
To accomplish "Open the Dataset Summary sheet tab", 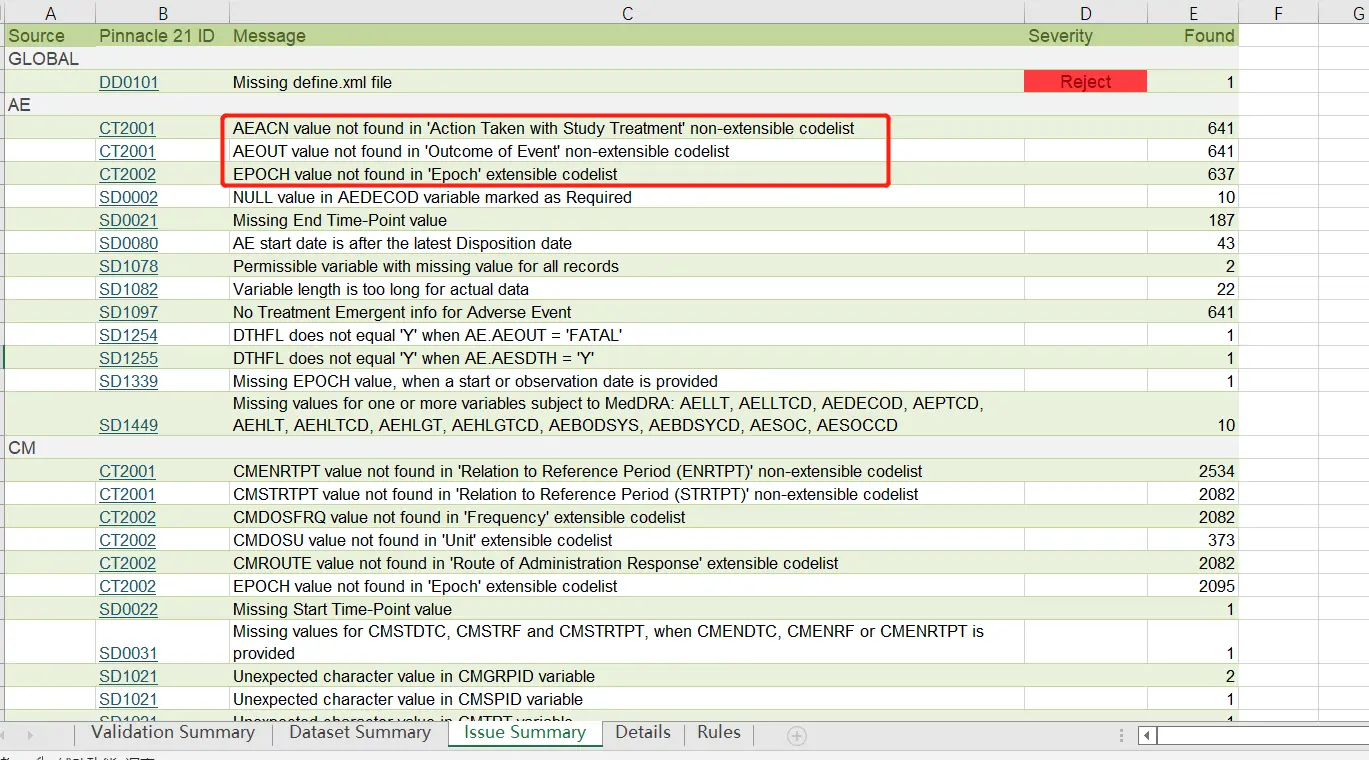I will [359, 732].
